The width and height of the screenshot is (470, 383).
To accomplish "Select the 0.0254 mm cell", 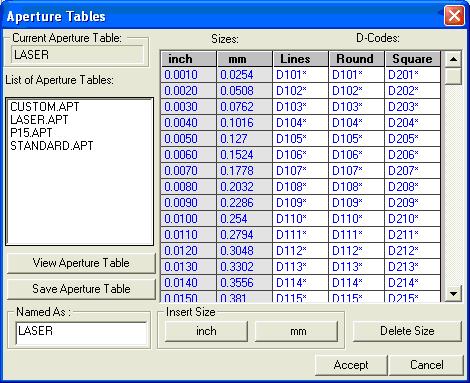I will tap(245, 75).
